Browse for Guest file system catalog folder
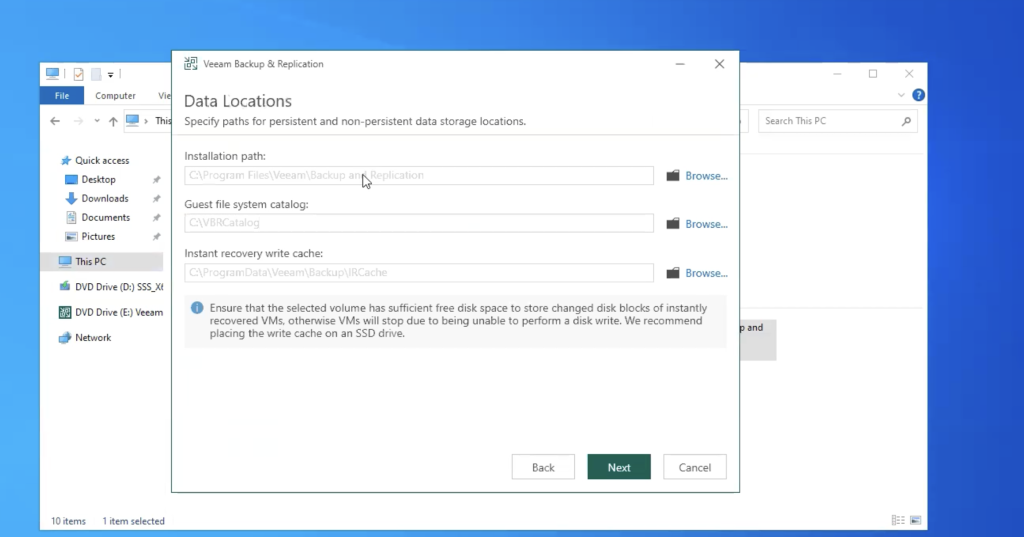 tap(706, 224)
